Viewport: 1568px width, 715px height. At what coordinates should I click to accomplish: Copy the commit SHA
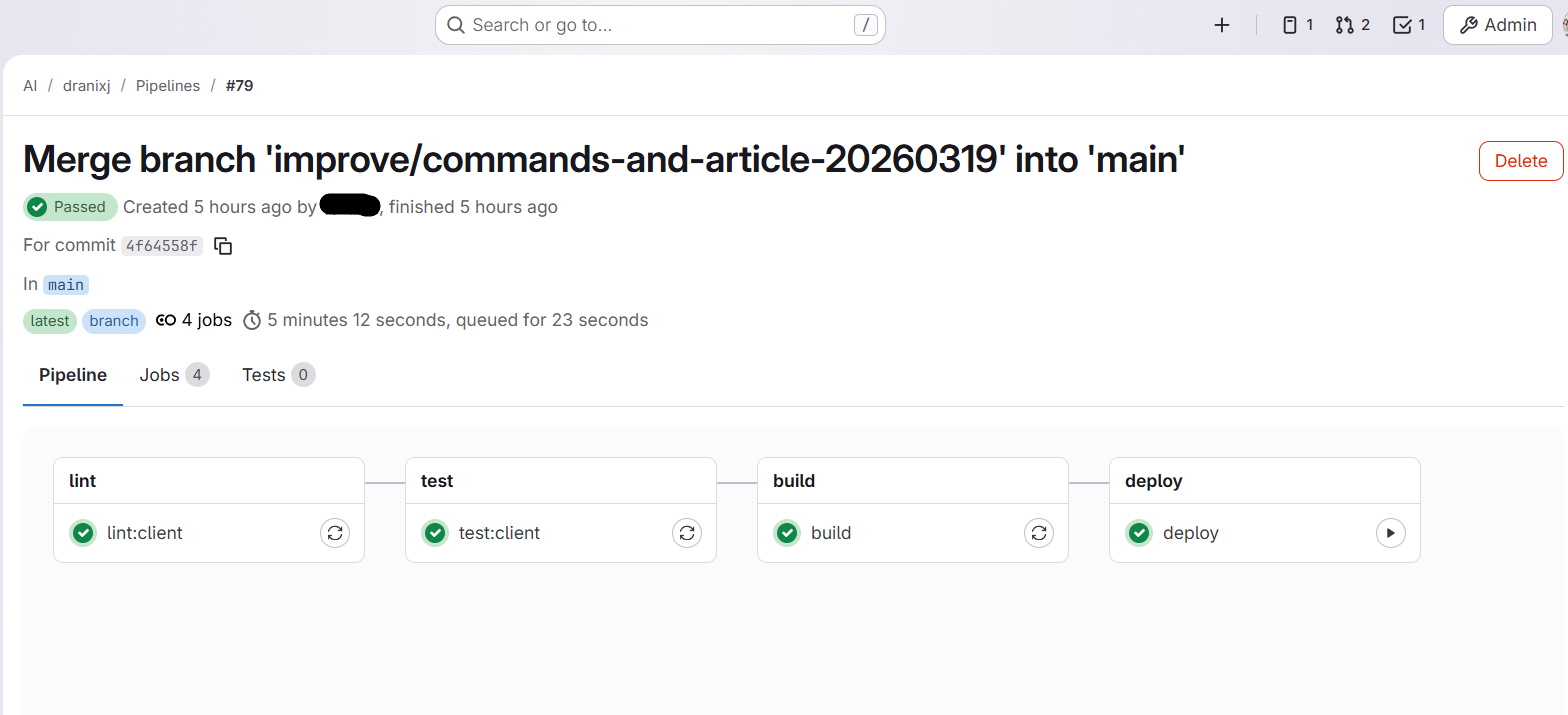(223, 246)
